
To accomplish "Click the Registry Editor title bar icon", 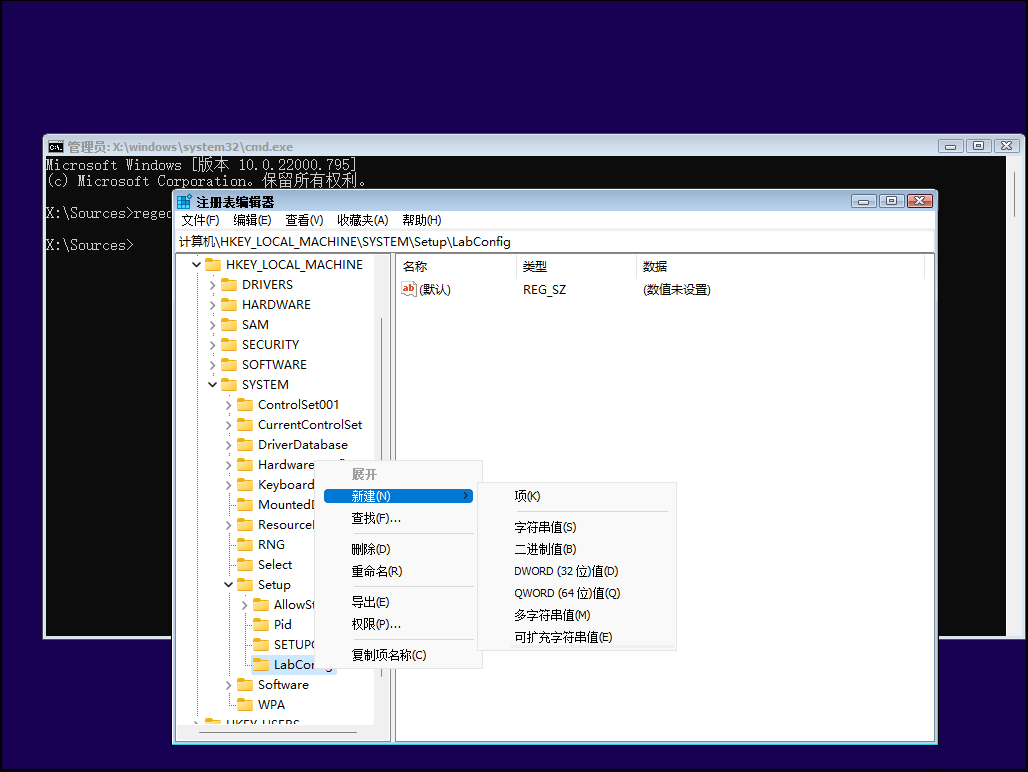I will 184,202.
